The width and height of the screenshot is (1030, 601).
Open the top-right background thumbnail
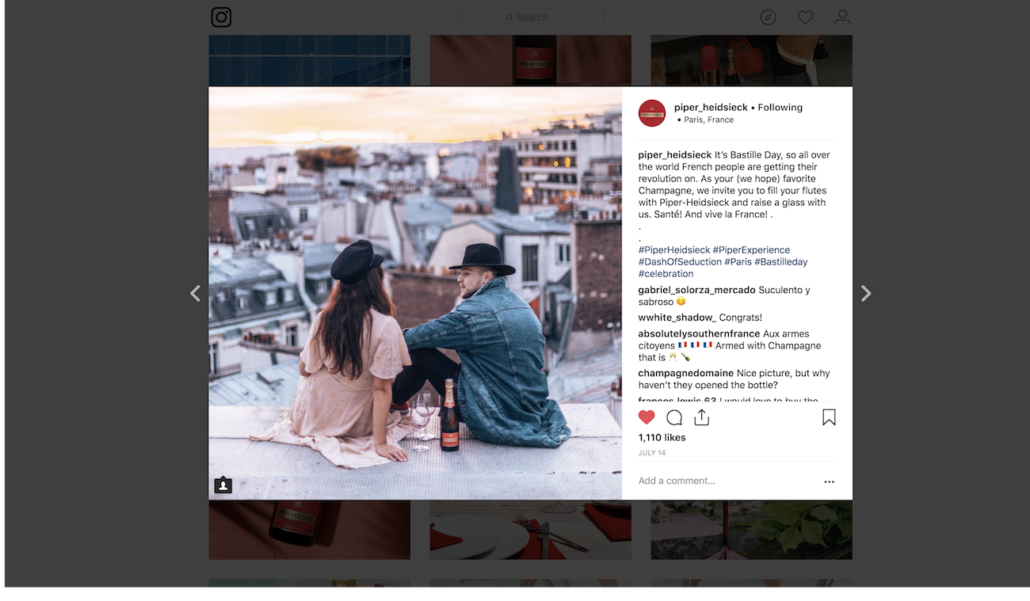(x=751, y=60)
